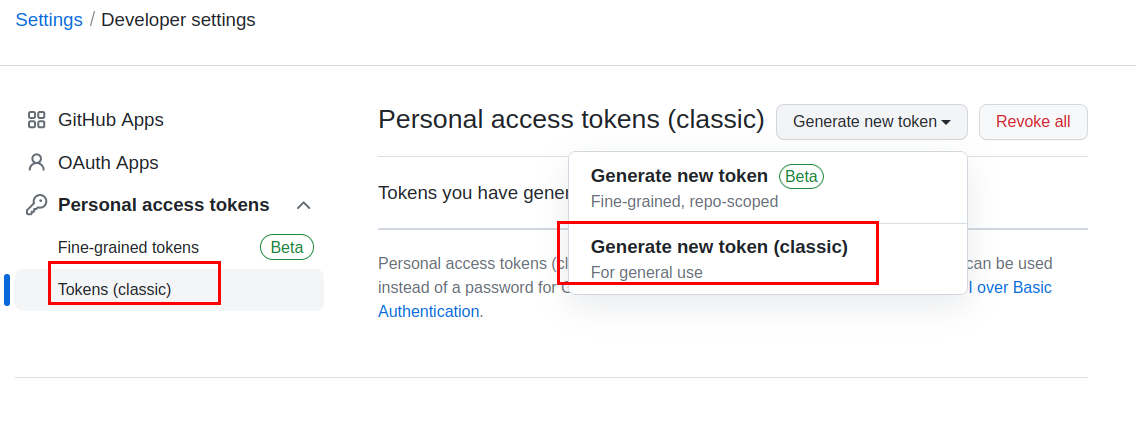This screenshot has width=1136, height=423.
Task: Click the Personal access tokens sidebar label
Action: (164, 205)
